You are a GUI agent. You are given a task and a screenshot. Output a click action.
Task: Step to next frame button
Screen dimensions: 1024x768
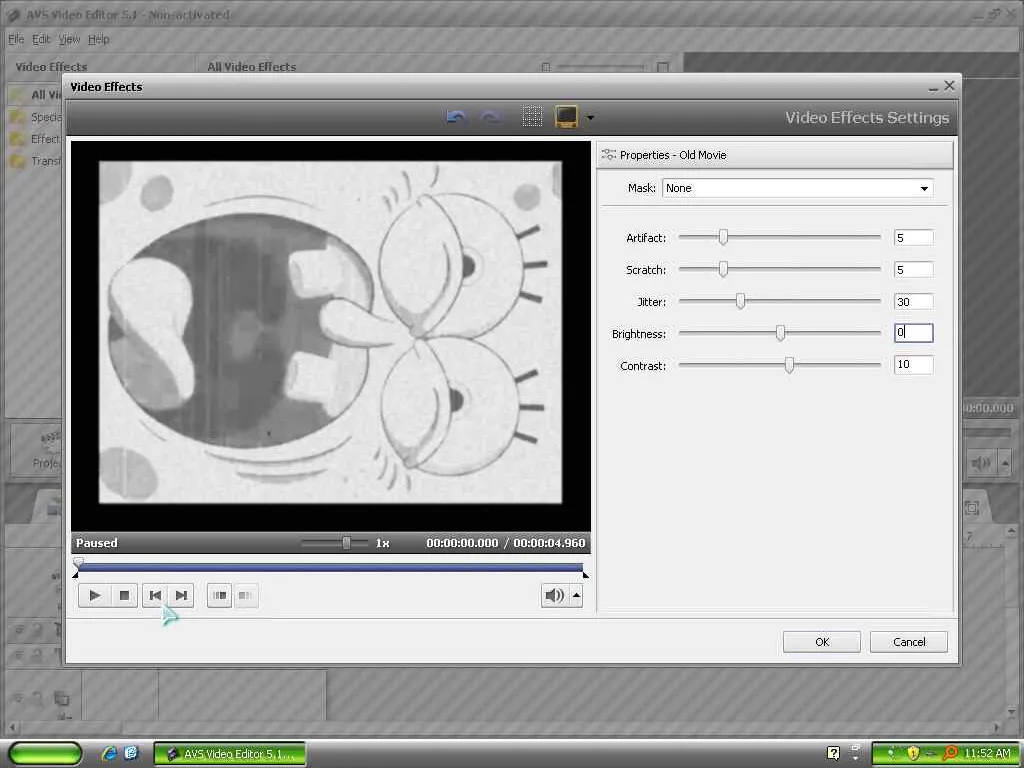[x=181, y=596]
